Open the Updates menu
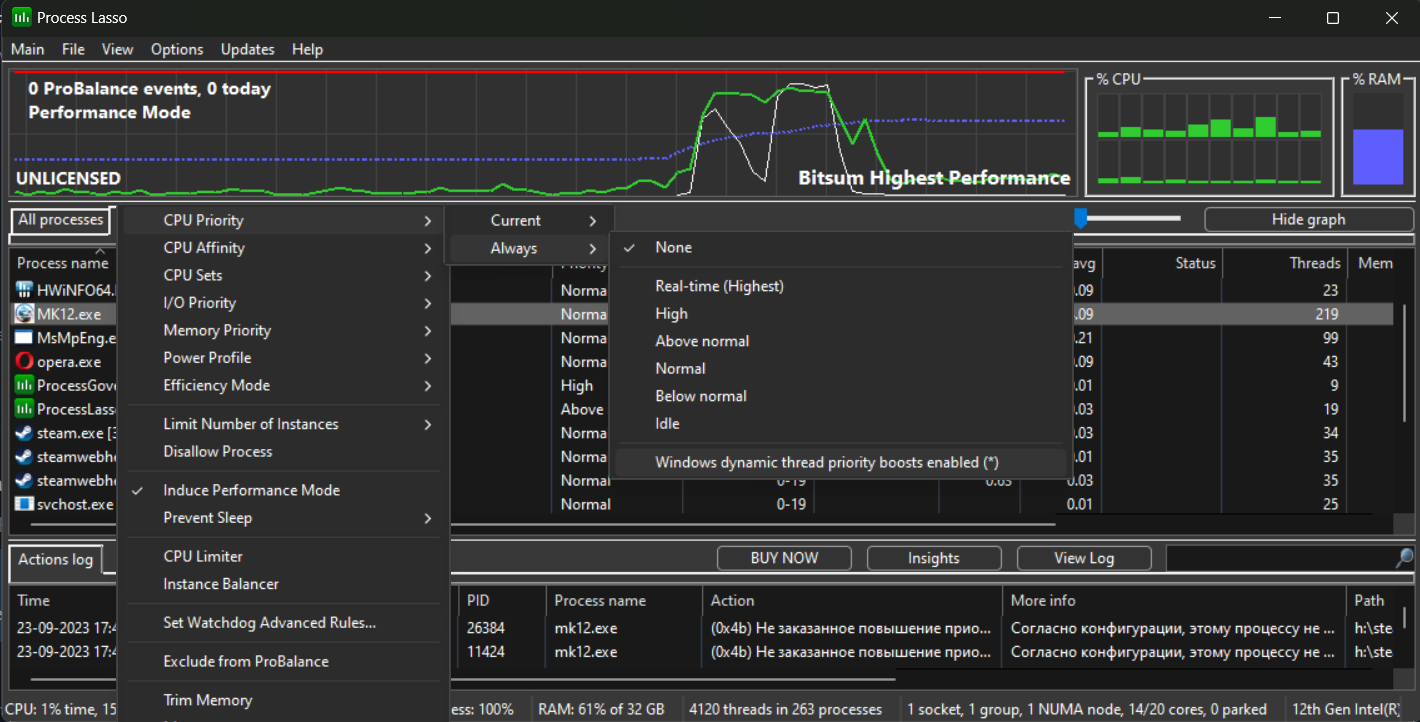This screenshot has height=722, width=1420. (247, 49)
